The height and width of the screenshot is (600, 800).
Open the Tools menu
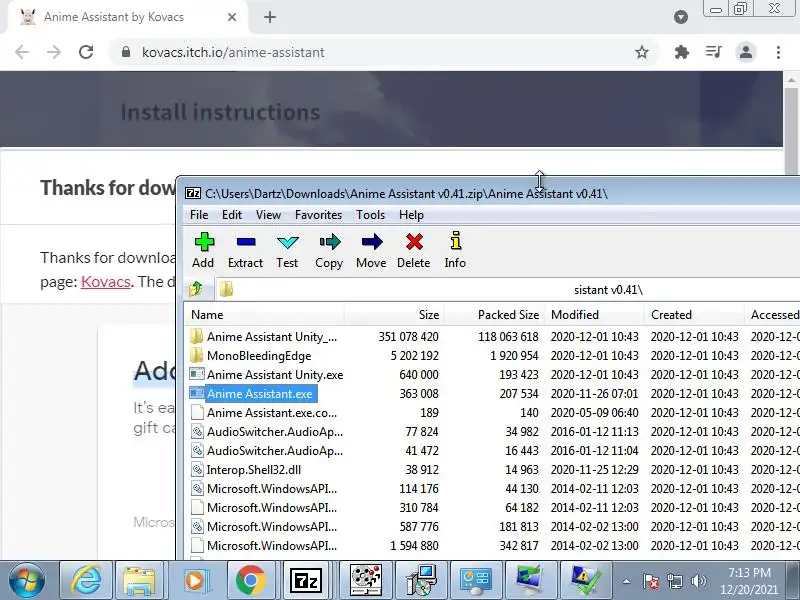[x=370, y=215]
